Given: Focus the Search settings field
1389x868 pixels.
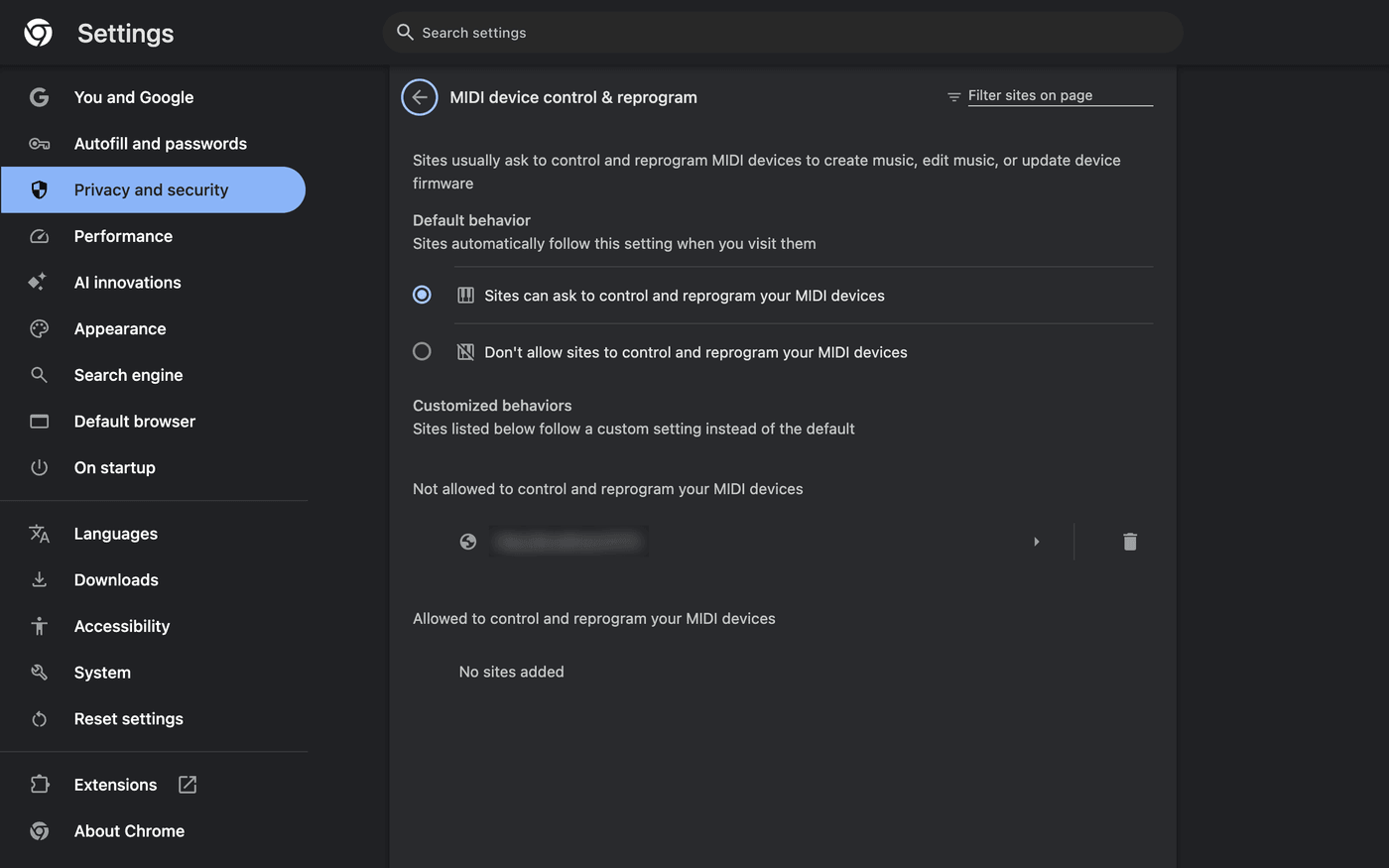Looking at the screenshot, I should click(783, 33).
